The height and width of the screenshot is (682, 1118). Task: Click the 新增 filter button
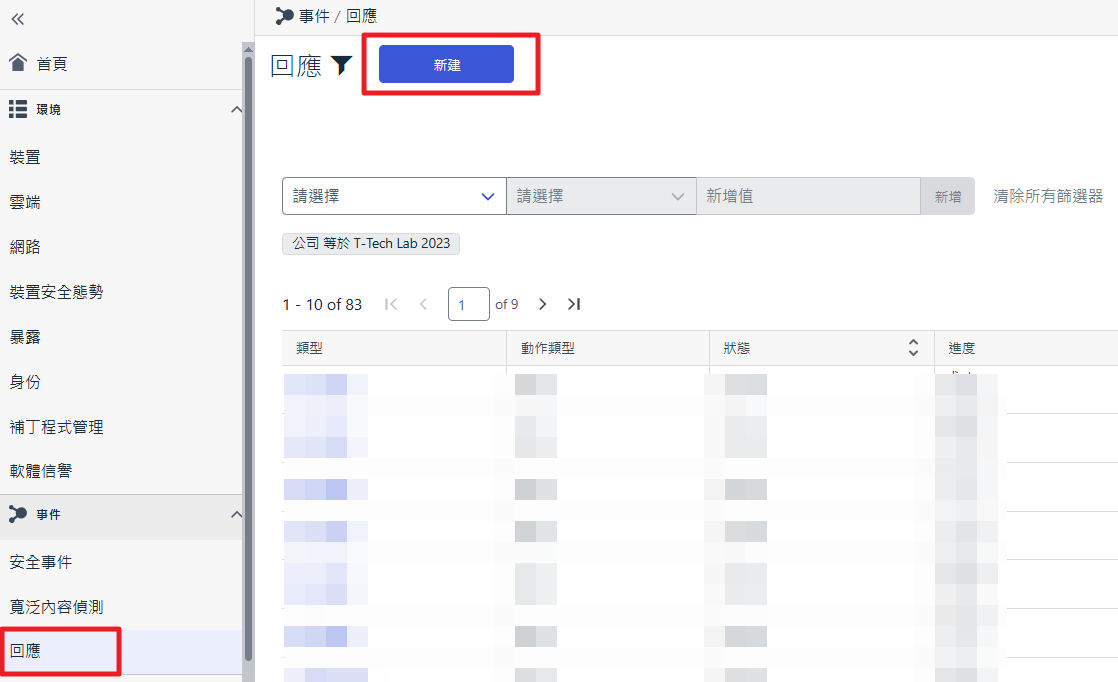(948, 197)
